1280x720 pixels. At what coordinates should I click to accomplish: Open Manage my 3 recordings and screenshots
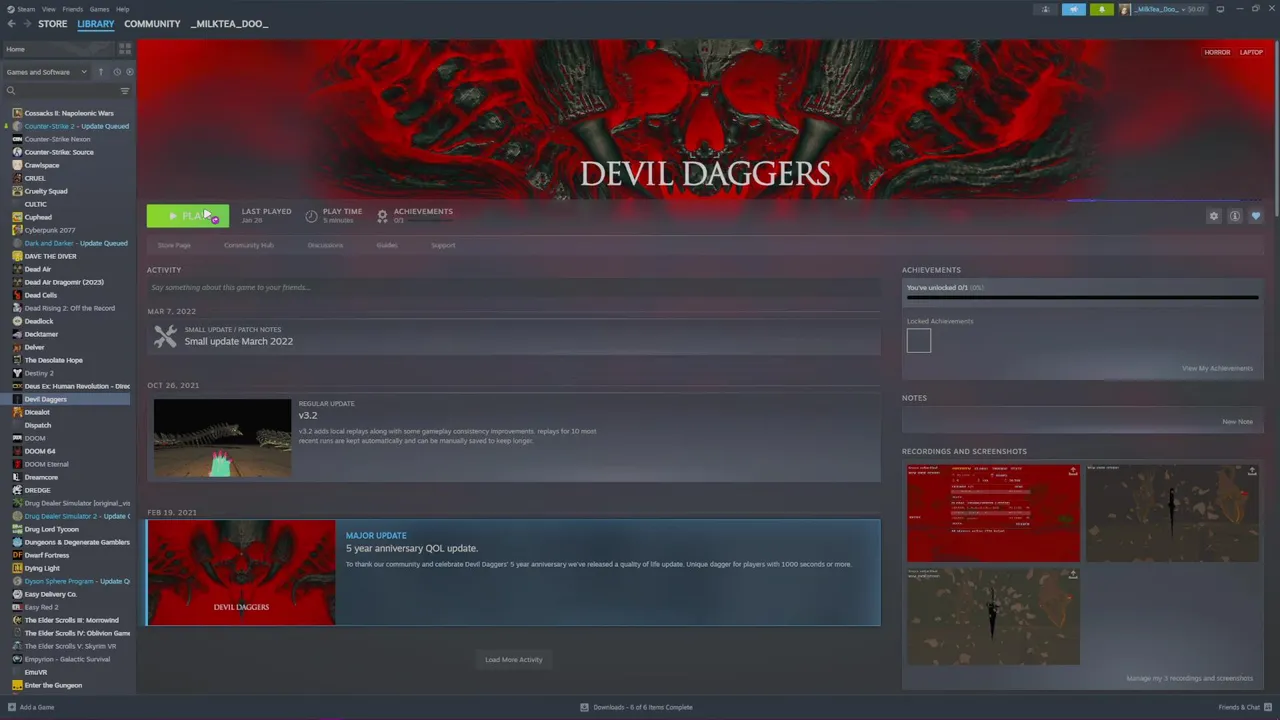pyautogui.click(x=1189, y=678)
